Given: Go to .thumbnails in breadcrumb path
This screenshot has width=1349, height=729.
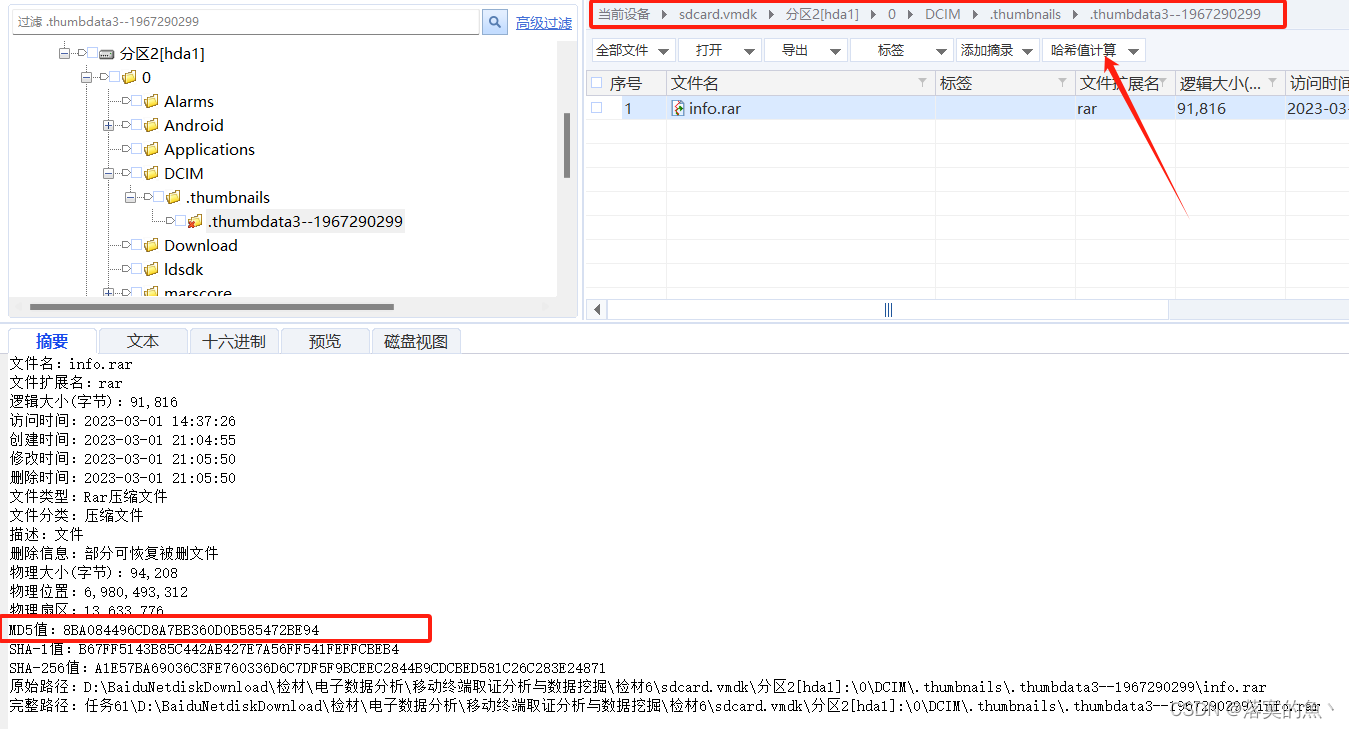Looking at the screenshot, I should [1025, 14].
